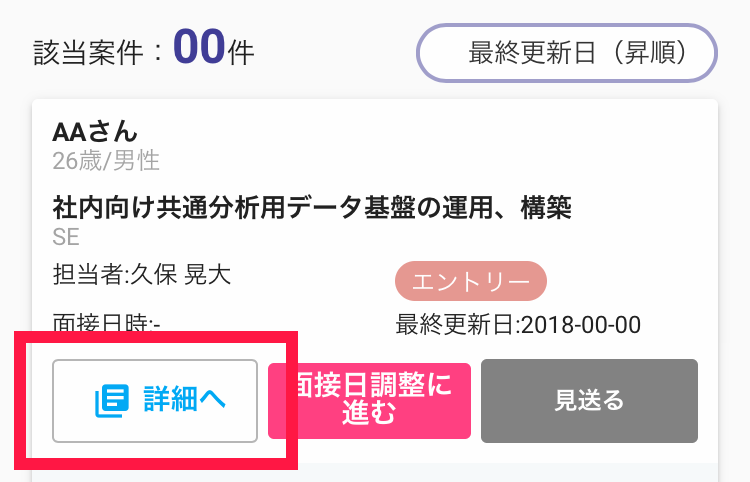Click the 面接日時 field
Image resolution: width=750 pixels, height=482 pixels.
[106, 322]
